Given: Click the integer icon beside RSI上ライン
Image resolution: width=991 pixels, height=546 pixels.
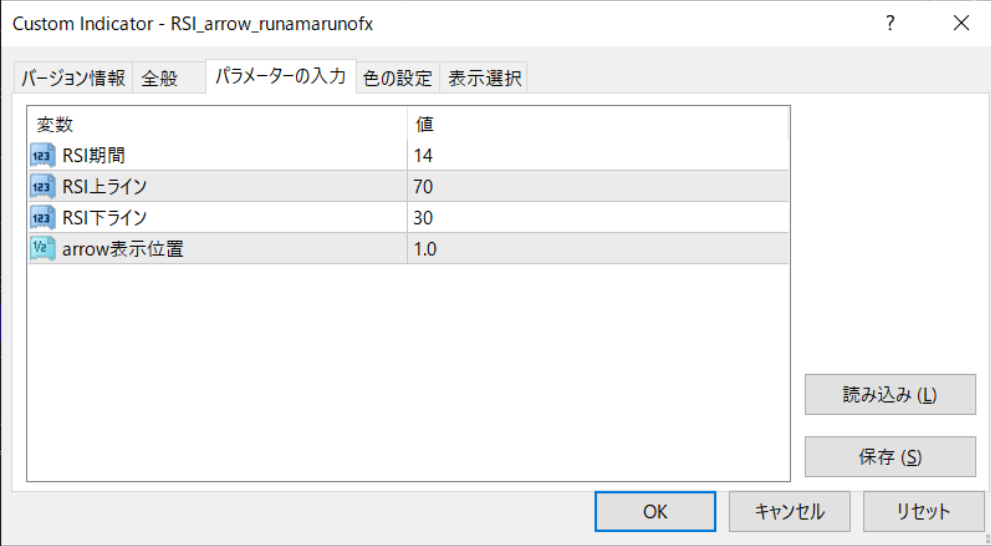Looking at the screenshot, I should coord(43,186).
